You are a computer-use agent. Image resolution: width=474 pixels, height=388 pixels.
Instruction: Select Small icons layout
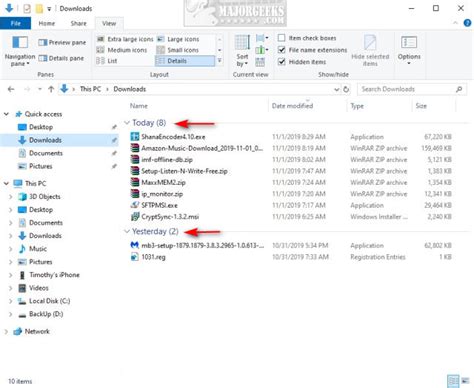(178, 50)
